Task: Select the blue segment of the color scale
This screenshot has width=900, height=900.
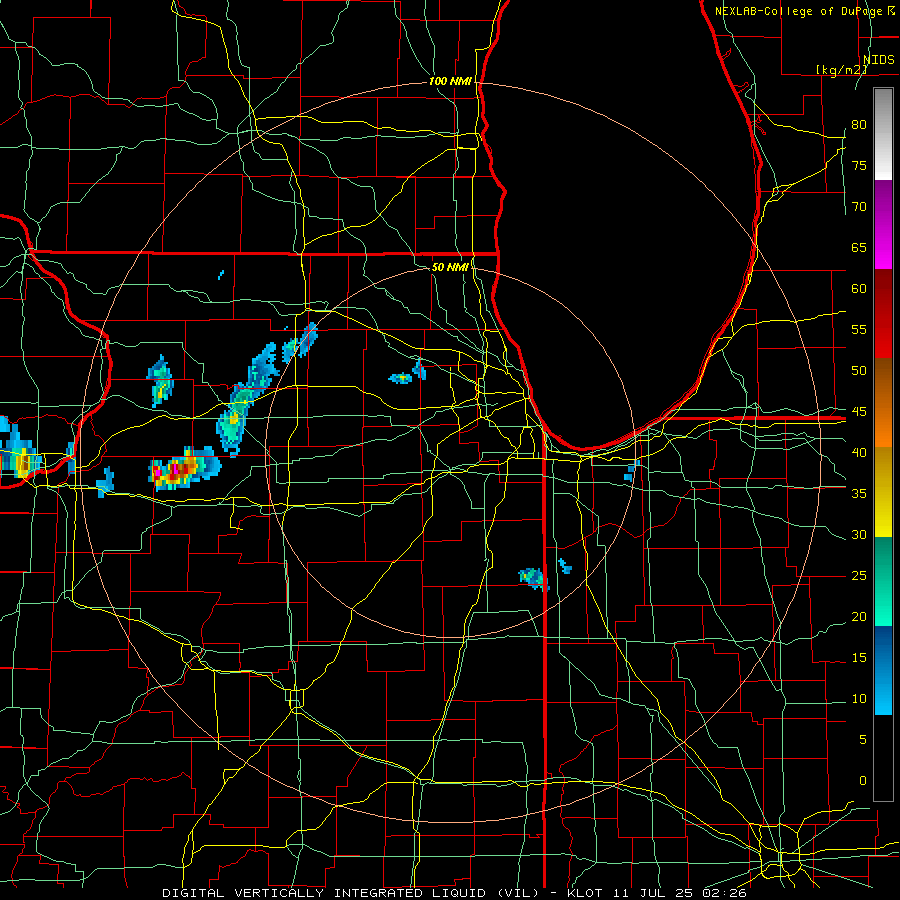Action: point(883,670)
